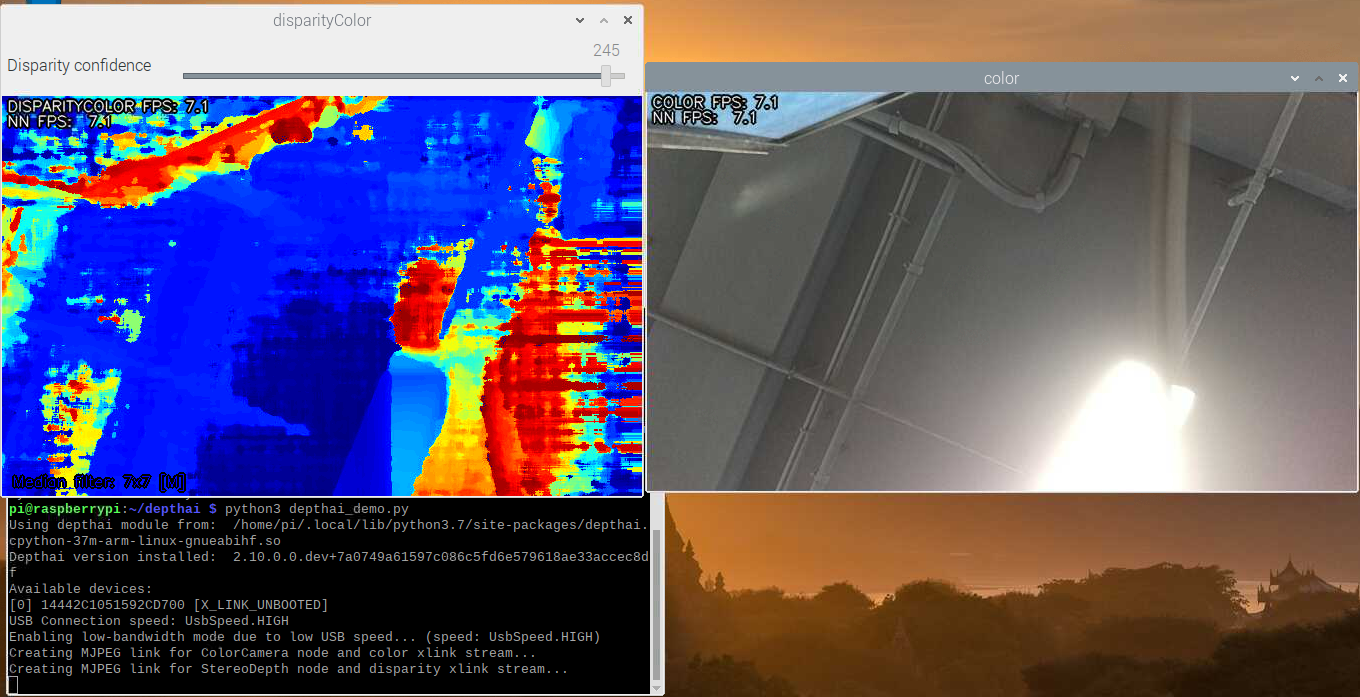The height and width of the screenshot is (697, 1360).
Task: Maximize the disparityColor window
Action: (604, 20)
